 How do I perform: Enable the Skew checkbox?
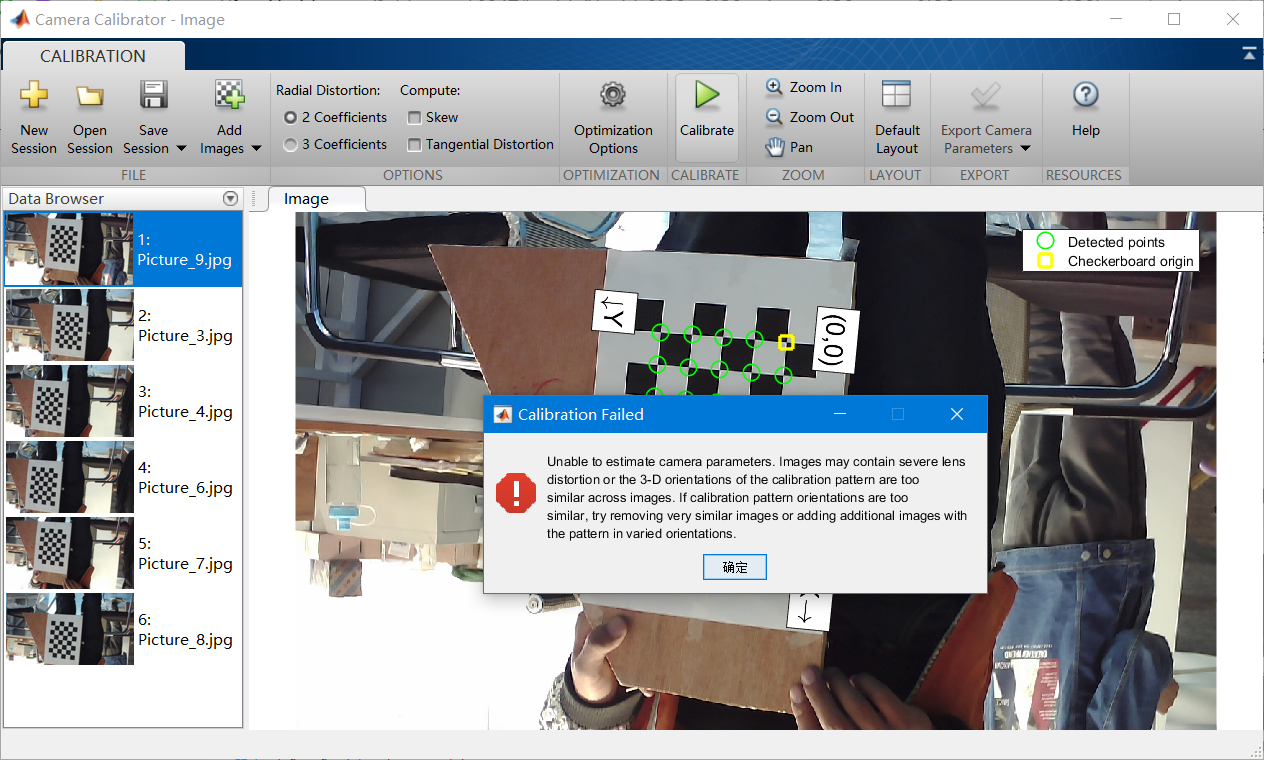(414, 117)
